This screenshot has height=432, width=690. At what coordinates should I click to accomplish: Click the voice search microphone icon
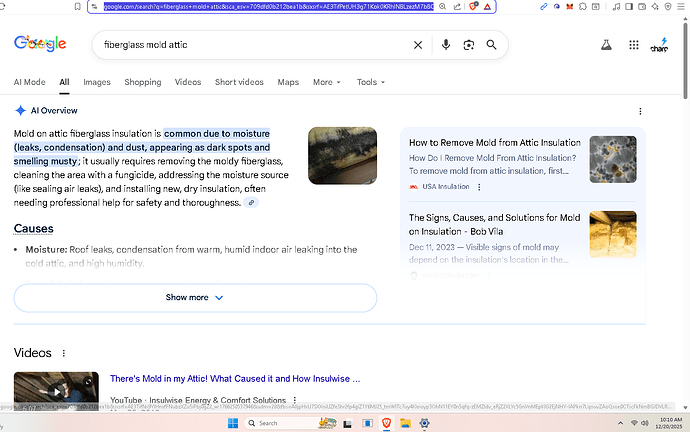point(444,45)
